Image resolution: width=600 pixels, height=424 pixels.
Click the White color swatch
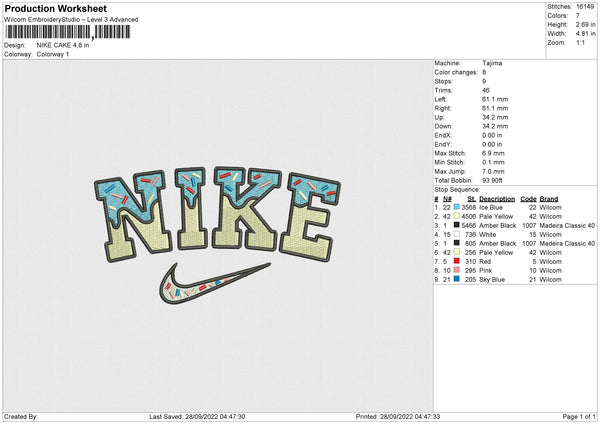point(457,234)
